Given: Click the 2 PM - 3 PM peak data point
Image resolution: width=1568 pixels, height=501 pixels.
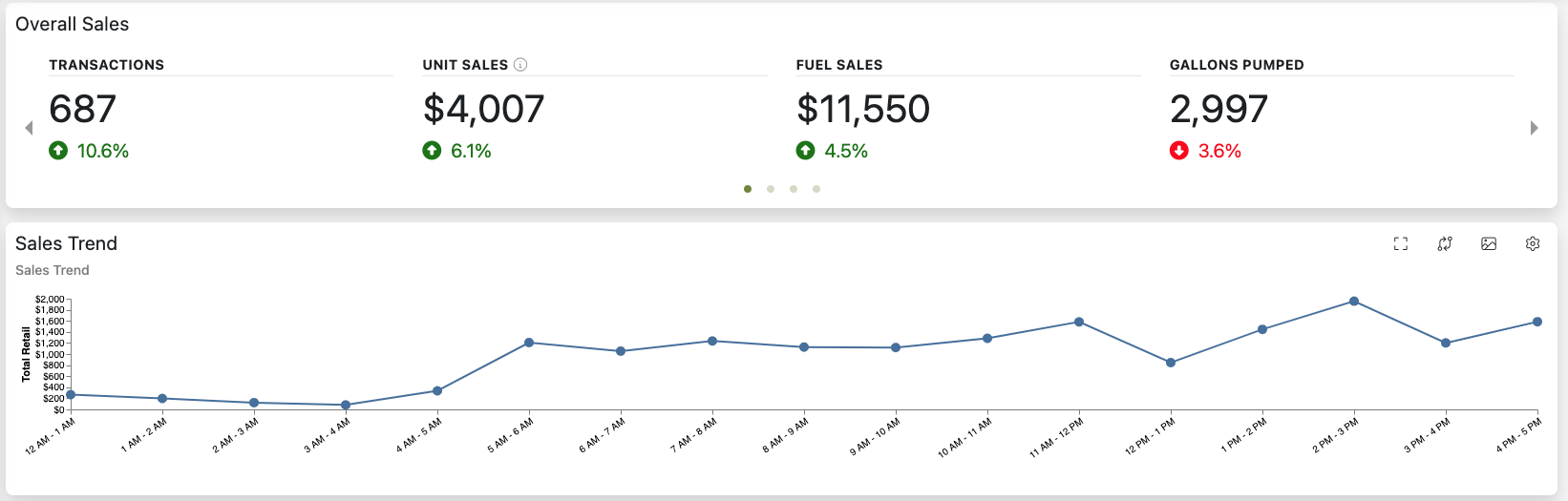Looking at the screenshot, I should 1354,302.
